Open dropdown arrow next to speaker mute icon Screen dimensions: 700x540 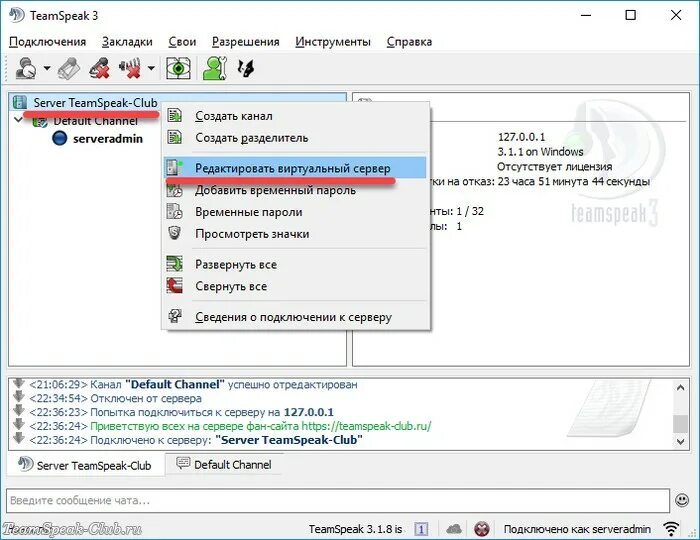tap(151, 68)
